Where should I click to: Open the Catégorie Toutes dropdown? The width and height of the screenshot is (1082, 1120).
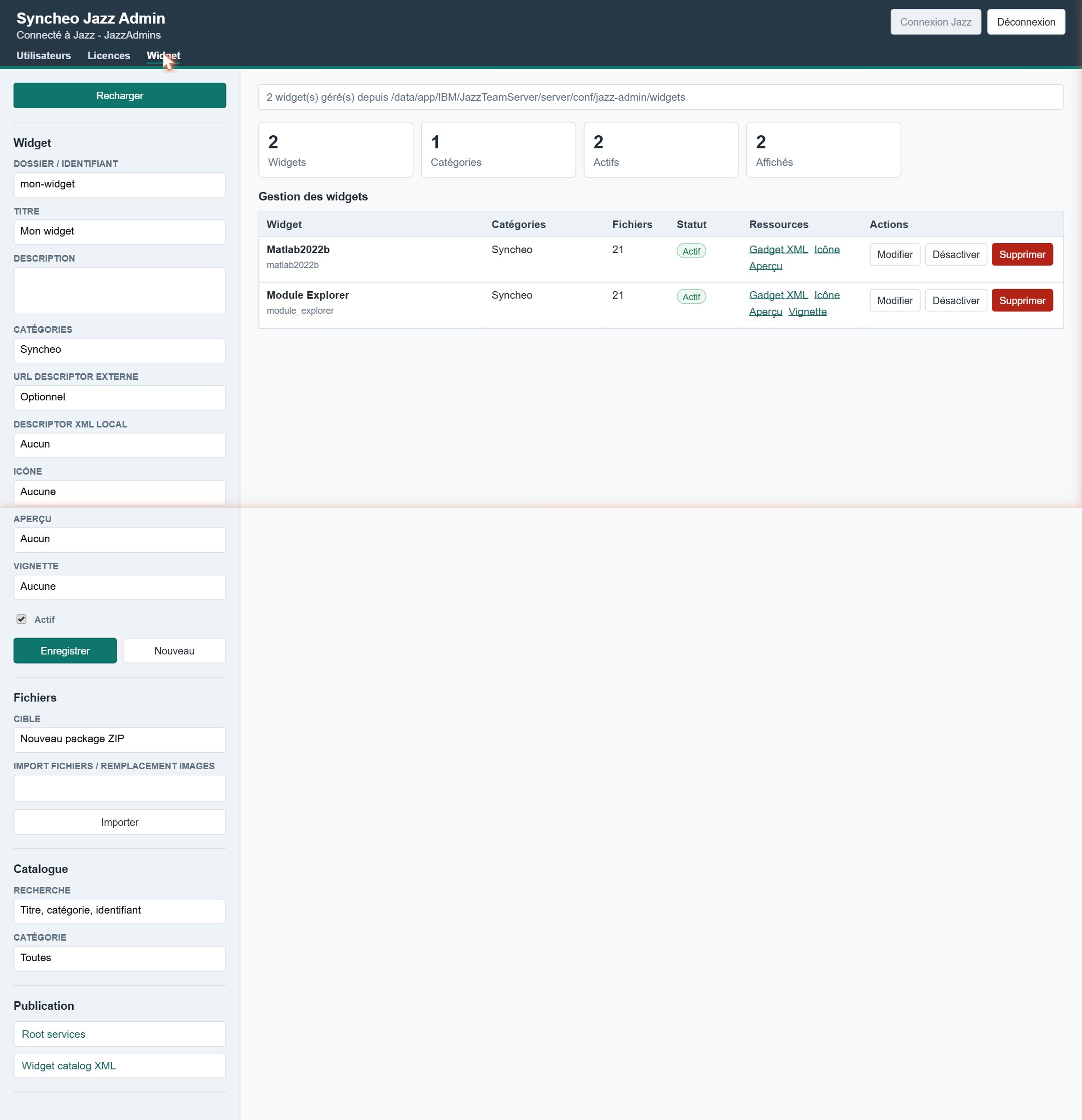(x=119, y=958)
